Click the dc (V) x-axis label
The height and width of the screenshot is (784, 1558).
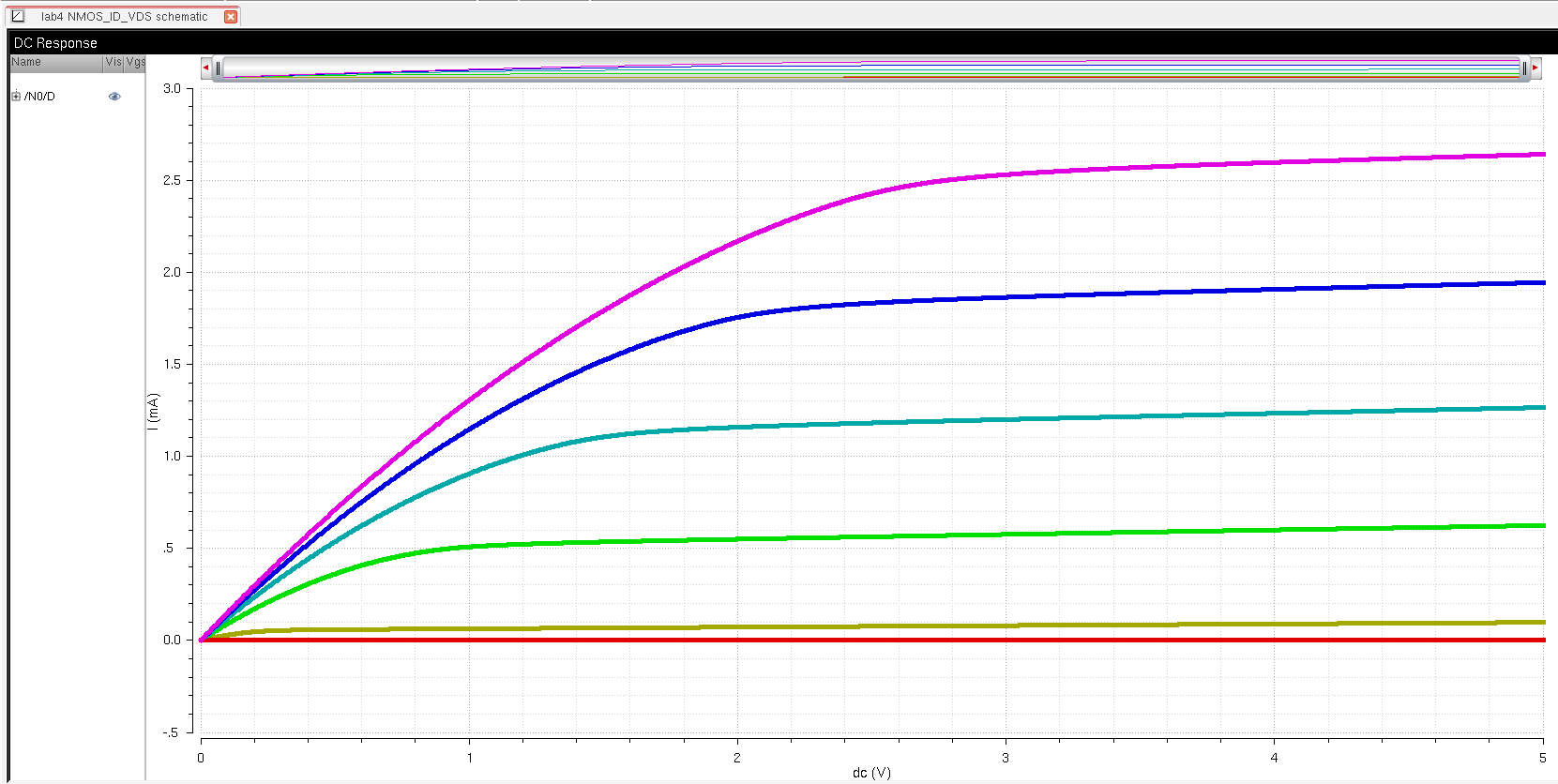pos(871,773)
